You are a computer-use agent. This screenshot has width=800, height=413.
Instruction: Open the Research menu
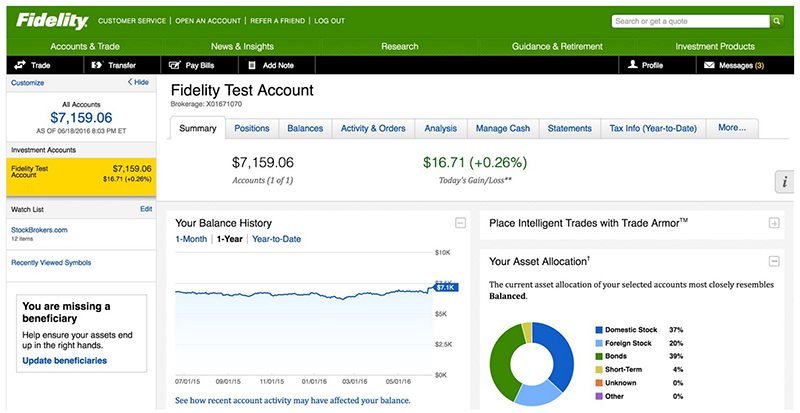click(x=399, y=46)
